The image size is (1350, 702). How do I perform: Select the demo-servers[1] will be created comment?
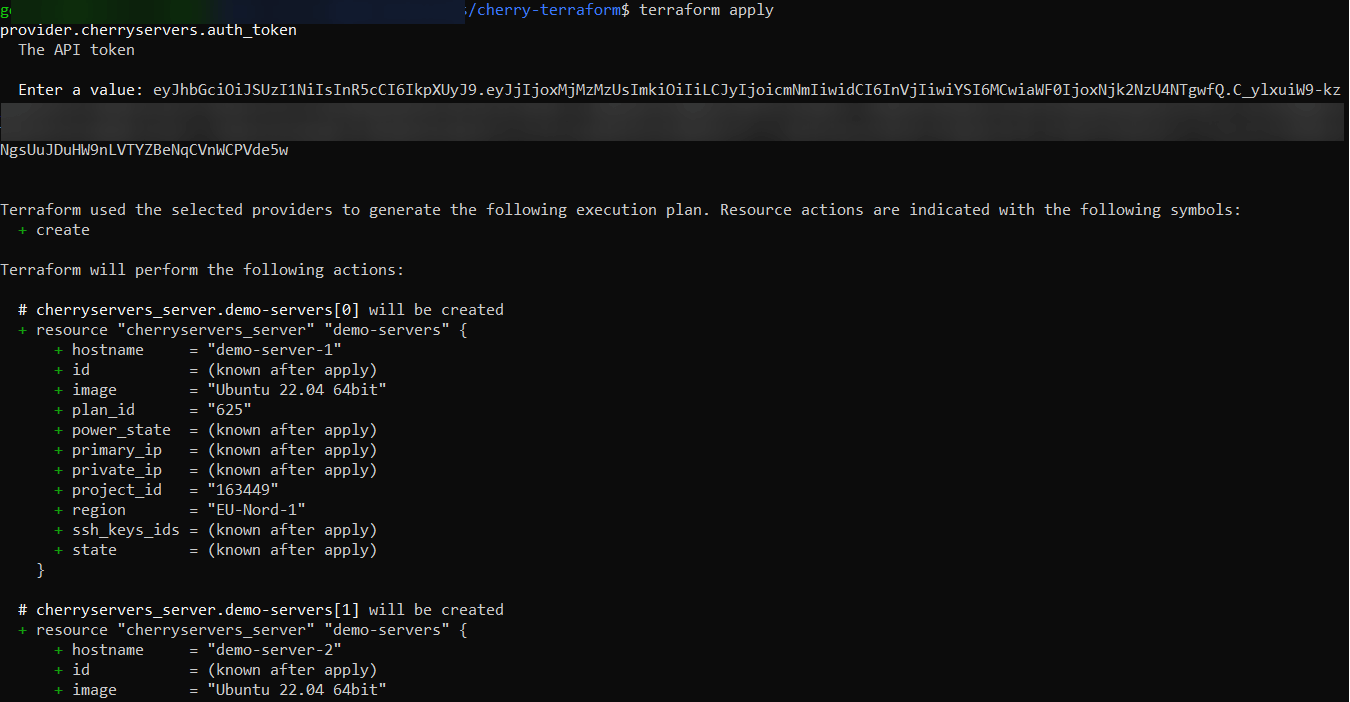click(x=261, y=610)
